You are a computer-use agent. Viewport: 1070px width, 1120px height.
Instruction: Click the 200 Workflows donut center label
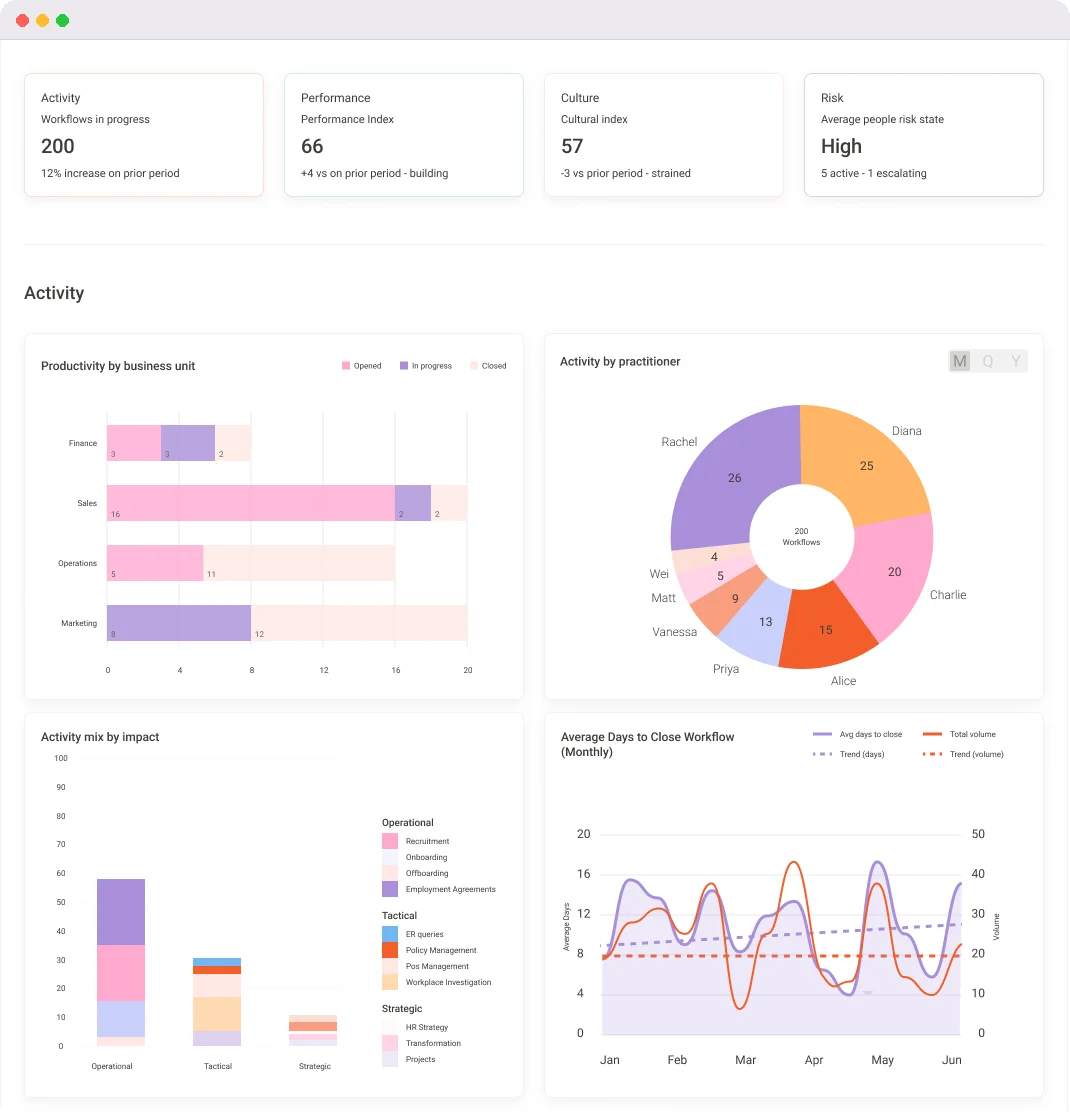point(801,536)
